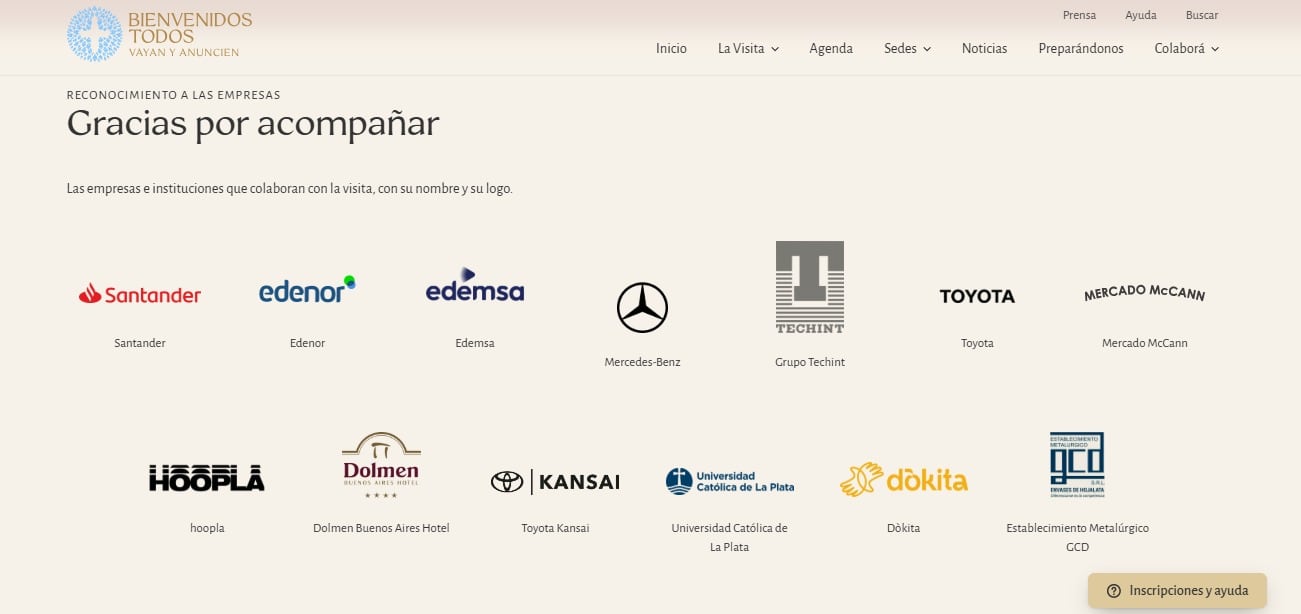
Task: Open the Ayuda link
Action: tap(1141, 15)
